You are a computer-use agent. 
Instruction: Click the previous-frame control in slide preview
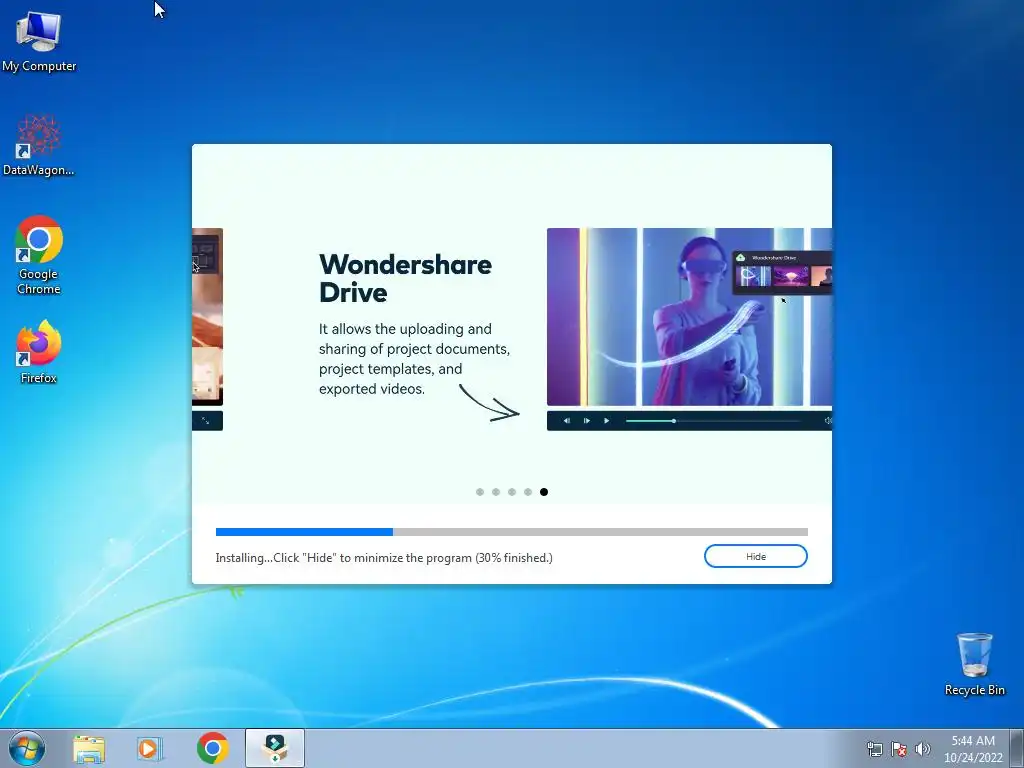point(567,421)
